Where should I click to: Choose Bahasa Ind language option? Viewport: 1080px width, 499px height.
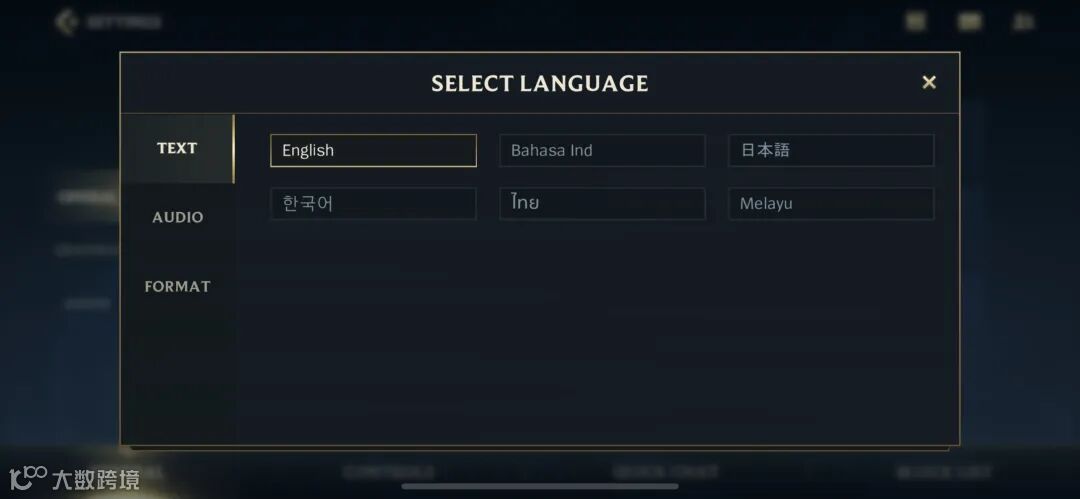pyautogui.click(x=602, y=150)
